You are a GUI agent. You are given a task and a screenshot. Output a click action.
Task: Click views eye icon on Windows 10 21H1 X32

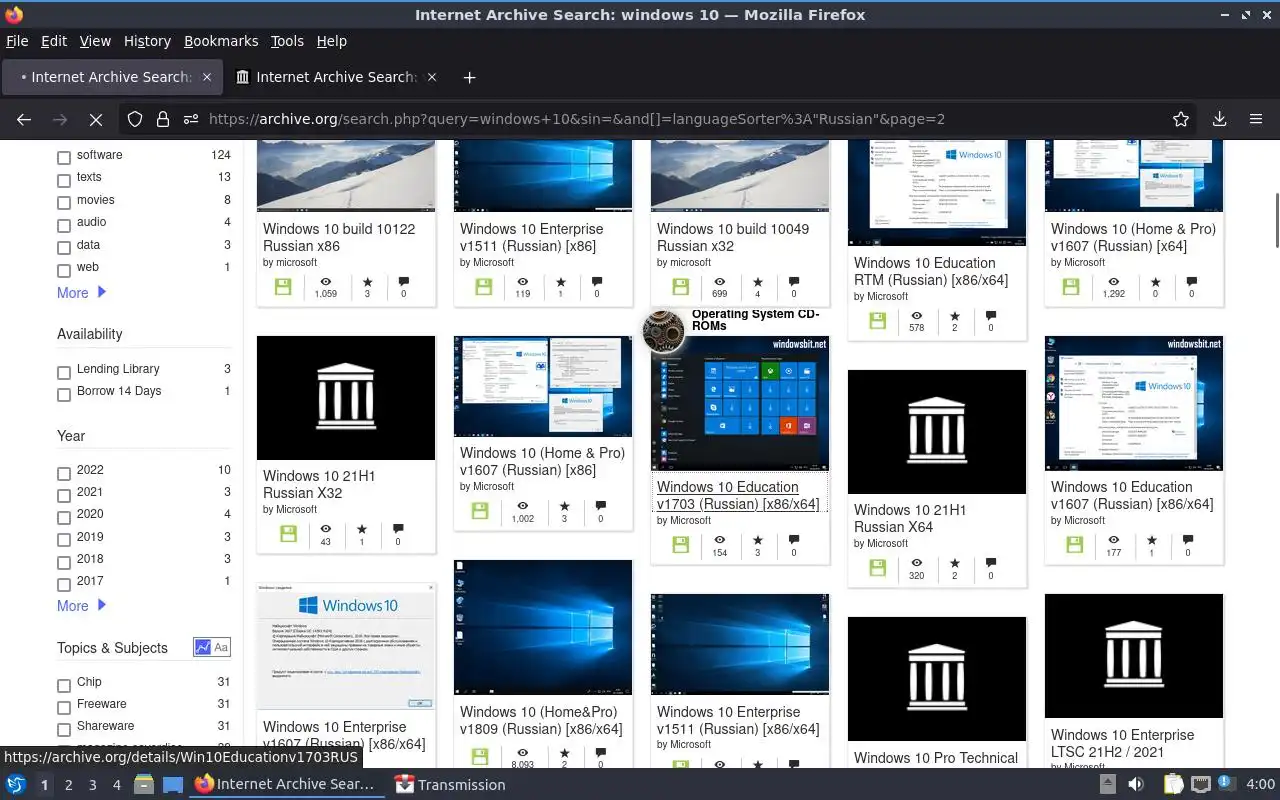coord(325,529)
